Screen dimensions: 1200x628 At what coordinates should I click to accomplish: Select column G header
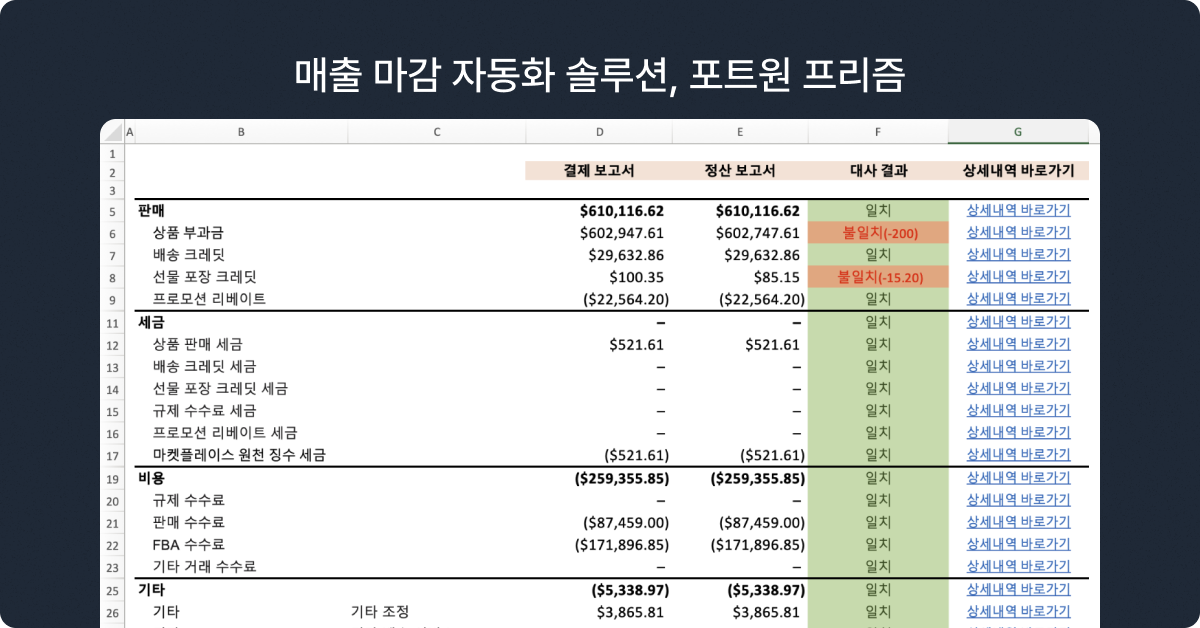click(x=1017, y=132)
